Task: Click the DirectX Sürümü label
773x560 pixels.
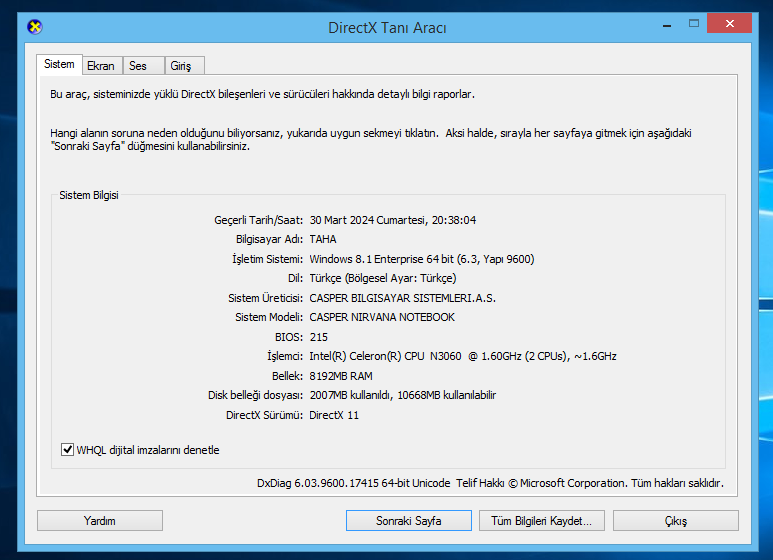Action: pos(265,415)
